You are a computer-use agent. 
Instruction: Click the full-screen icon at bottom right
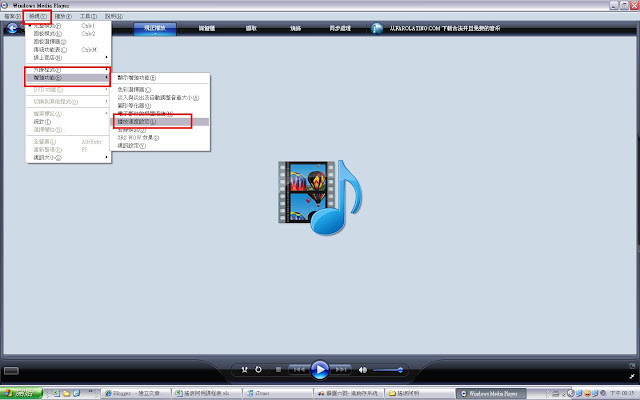[x=632, y=366]
